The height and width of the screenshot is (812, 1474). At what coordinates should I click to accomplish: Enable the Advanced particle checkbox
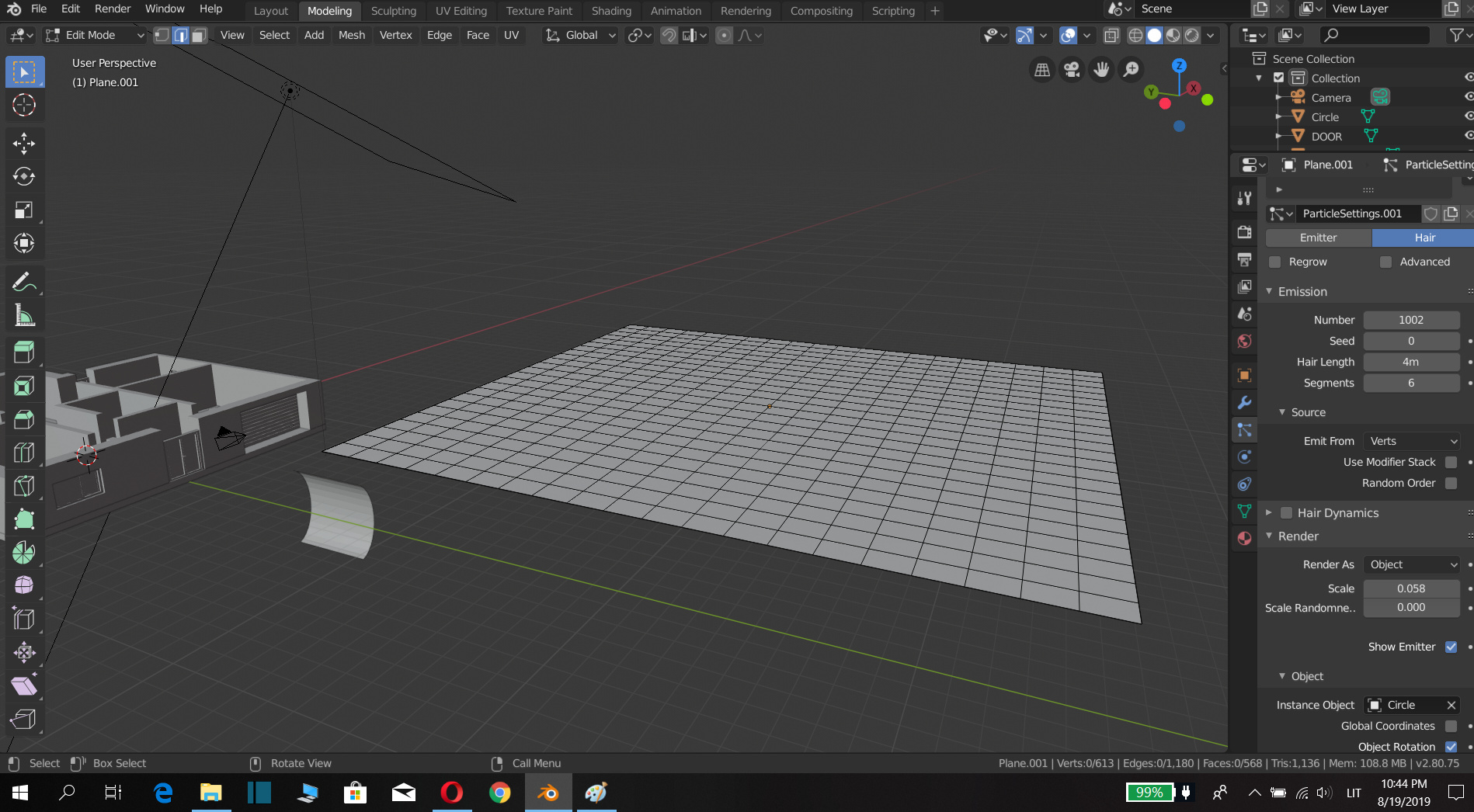pyautogui.click(x=1385, y=262)
